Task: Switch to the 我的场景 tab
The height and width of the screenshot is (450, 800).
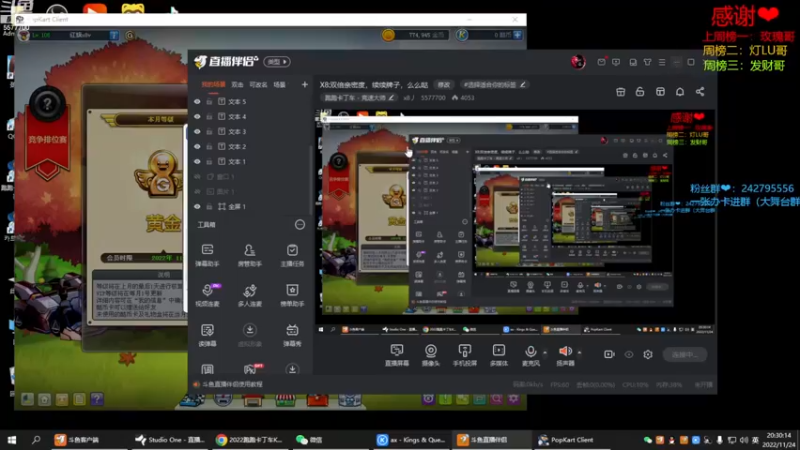Action: tap(213, 85)
